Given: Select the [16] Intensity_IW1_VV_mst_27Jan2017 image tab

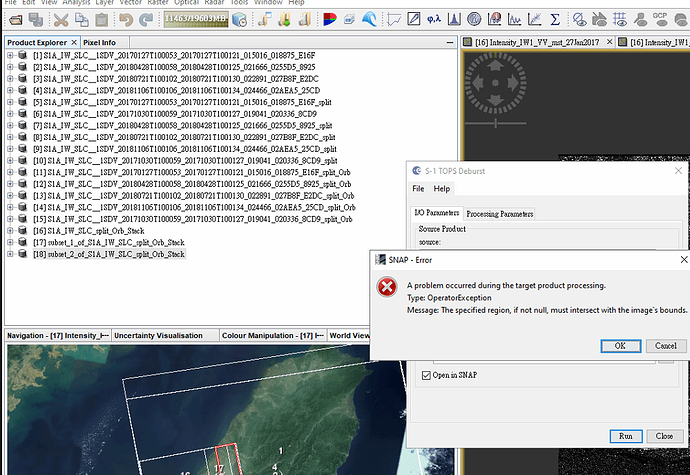Looking at the screenshot, I should pyautogui.click(x=537, y=42).
